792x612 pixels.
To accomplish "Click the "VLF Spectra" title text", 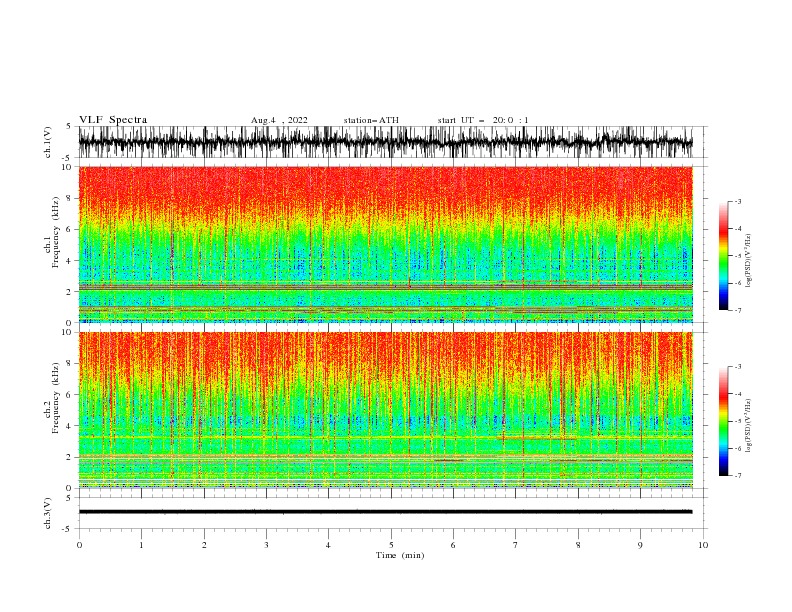I will point(113,120).
